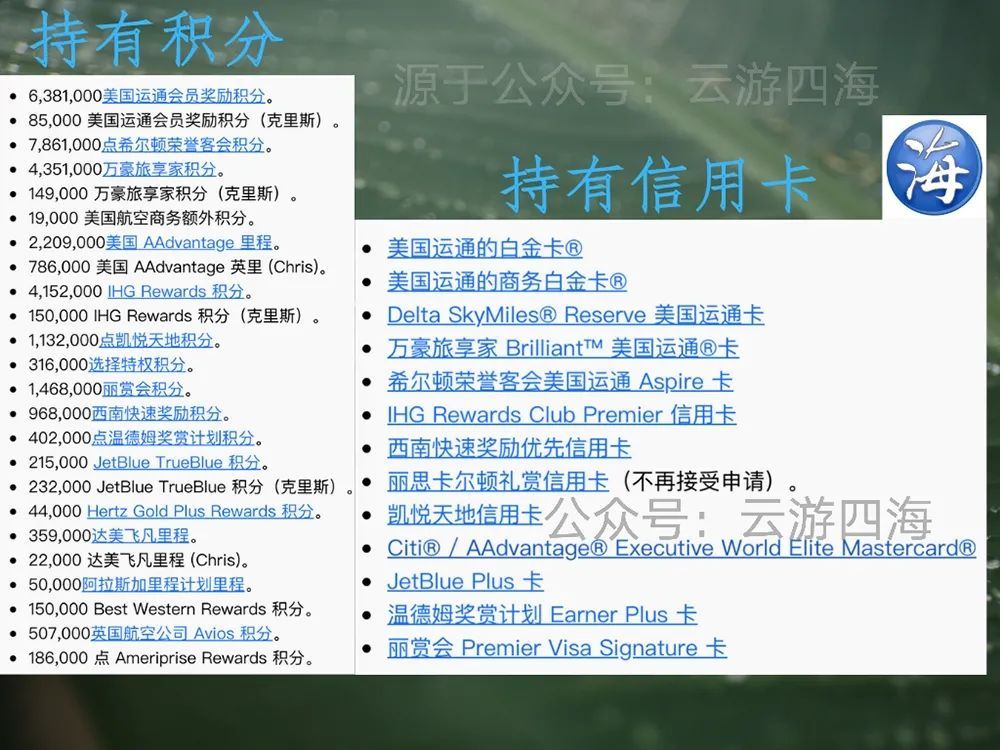Open the 万豪旅享家 Brilliant 美国运通卡 link
The height and width of the screenshot is (750, 1000).
(563, 348)
